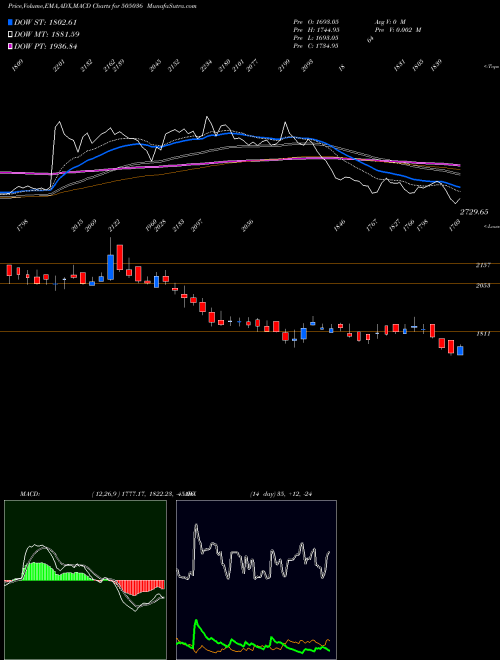Viewport: 500px width, 660px height.
Task: Click the 2137 horizontal level label
Action: [483, 265]
